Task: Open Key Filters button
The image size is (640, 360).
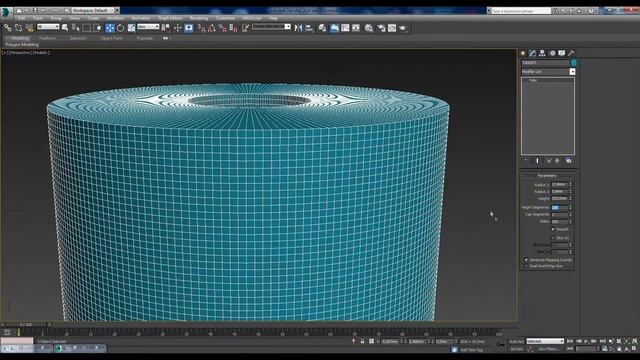Action: 548,349
